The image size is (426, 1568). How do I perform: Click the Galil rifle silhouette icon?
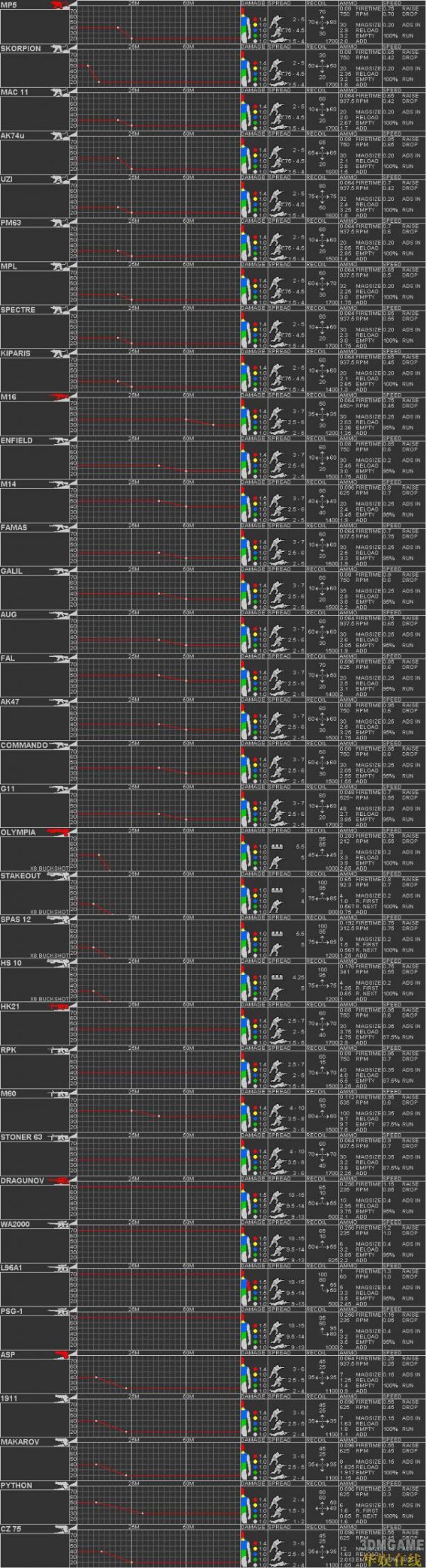[x=59, y=571]
